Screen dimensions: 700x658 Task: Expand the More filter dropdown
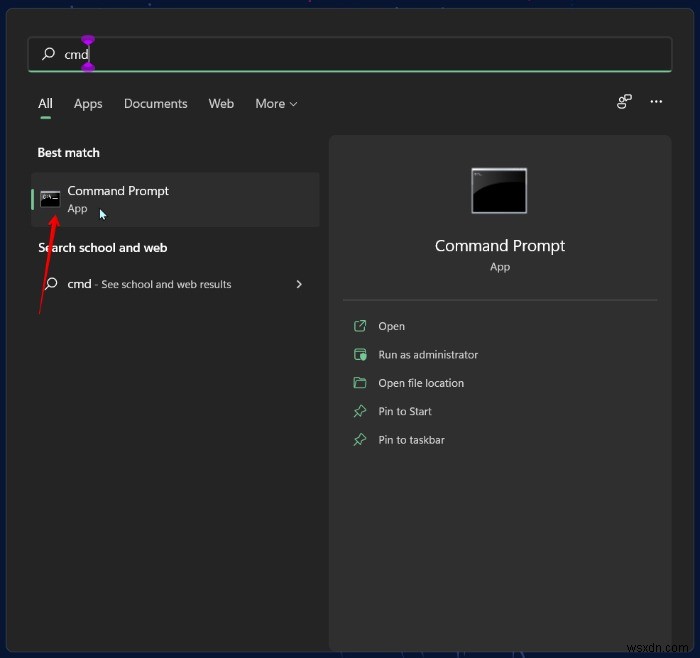tap(276, 104)
